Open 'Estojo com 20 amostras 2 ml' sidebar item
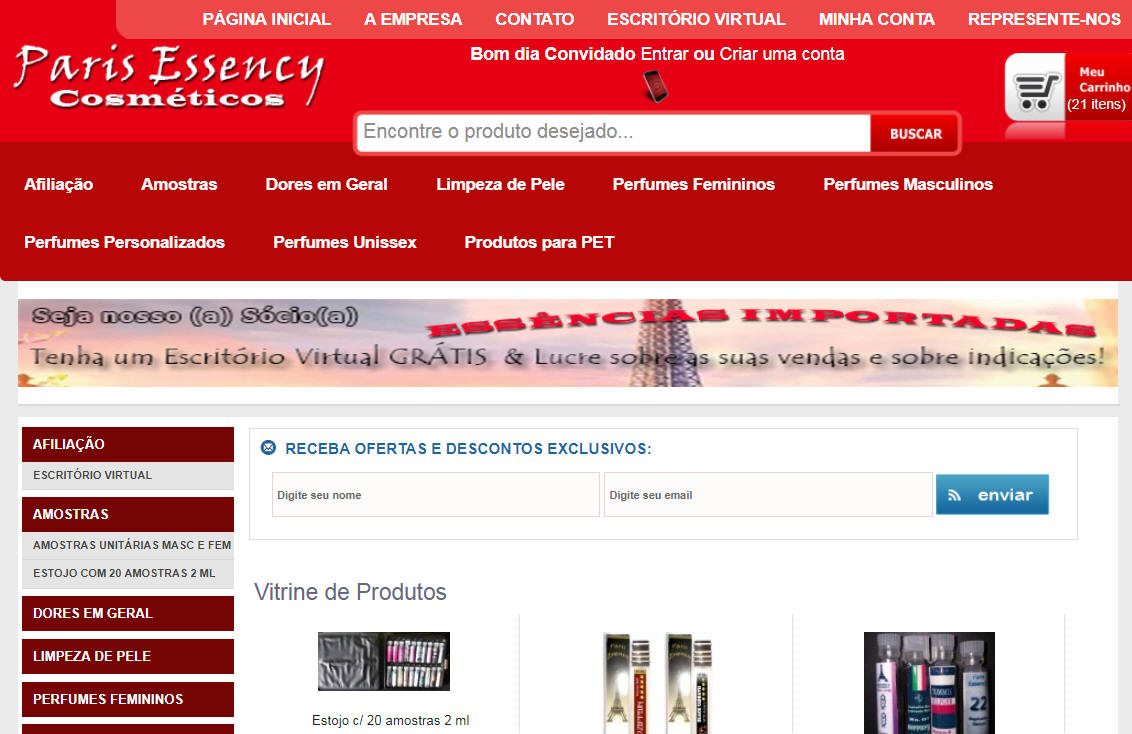 pyautogui.click(x=128, y=573)
